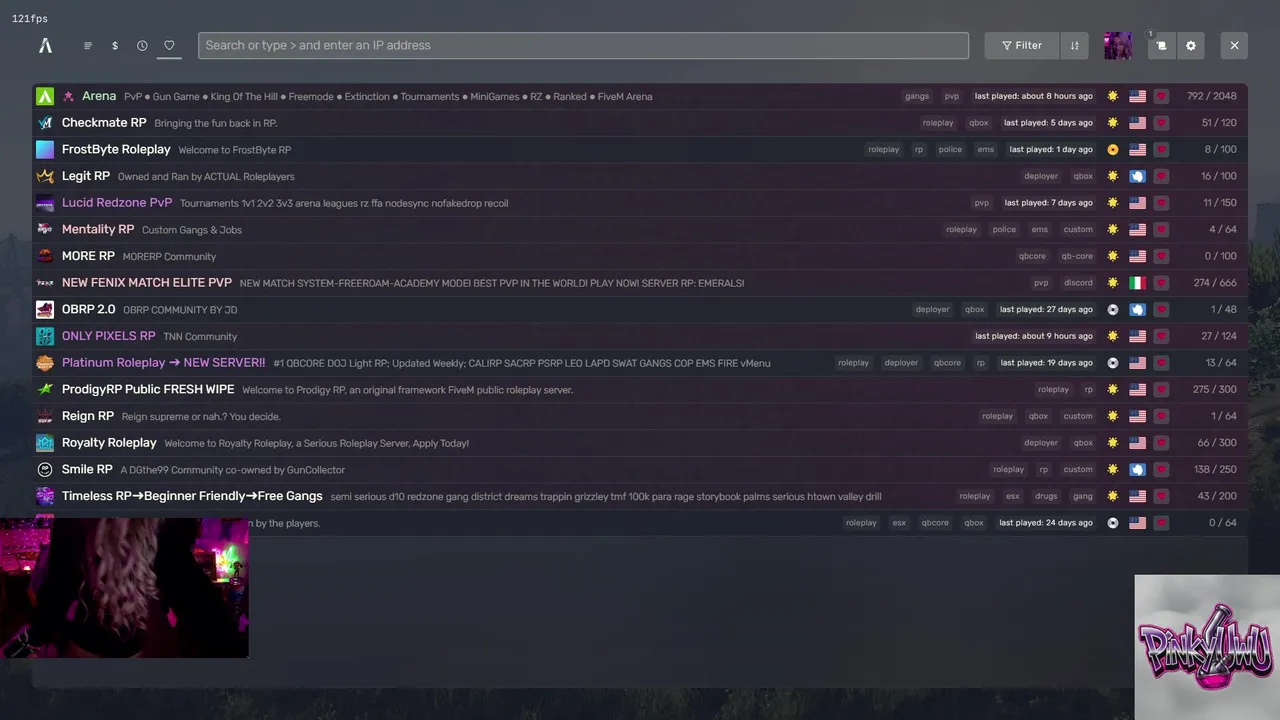The height and width of the screenshot is (720, 1280).
Task: Click the Italy flag on NEW FENIX MATCH
Action: pos(1137,283)
